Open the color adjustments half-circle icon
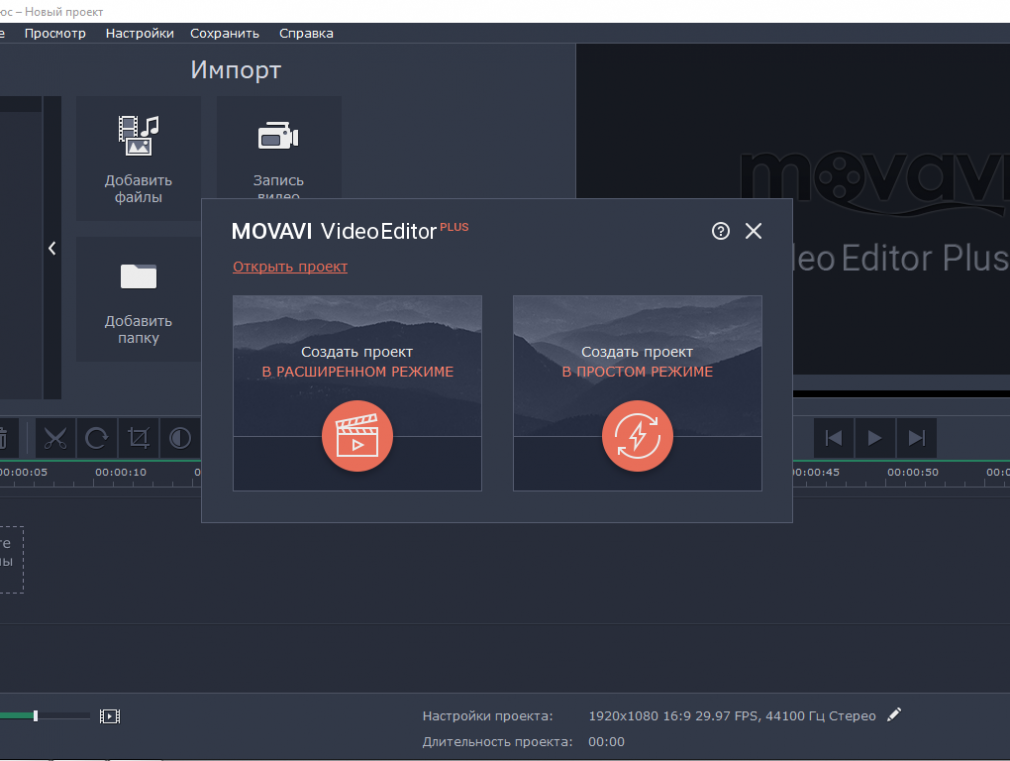This screenshot has width=1010, height=761. 180,438
